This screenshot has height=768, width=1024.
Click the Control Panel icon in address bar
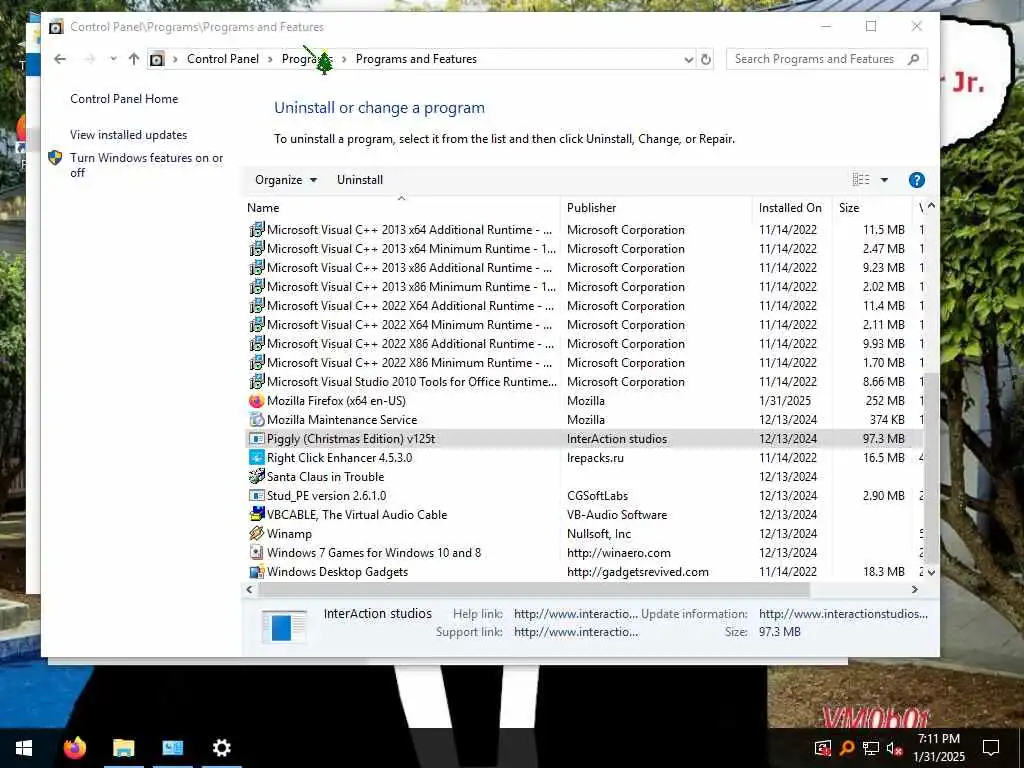[x=157, y=59]
